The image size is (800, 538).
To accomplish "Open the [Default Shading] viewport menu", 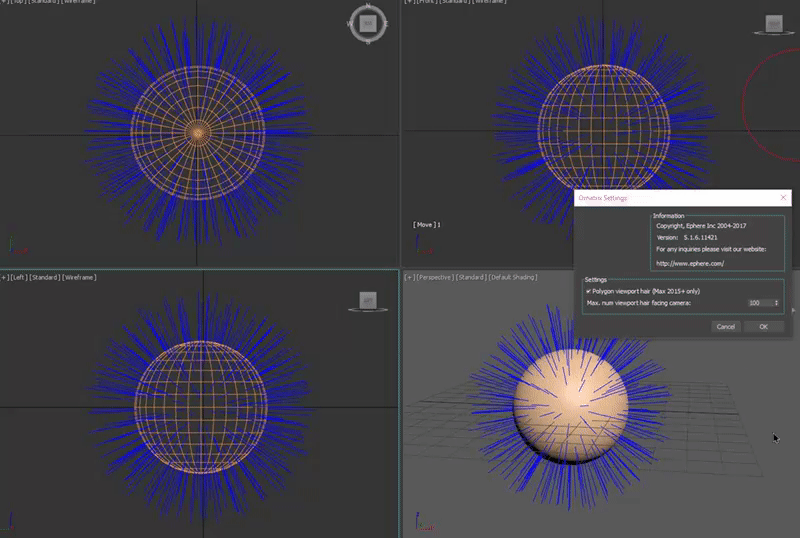I will tap(512, 276).
